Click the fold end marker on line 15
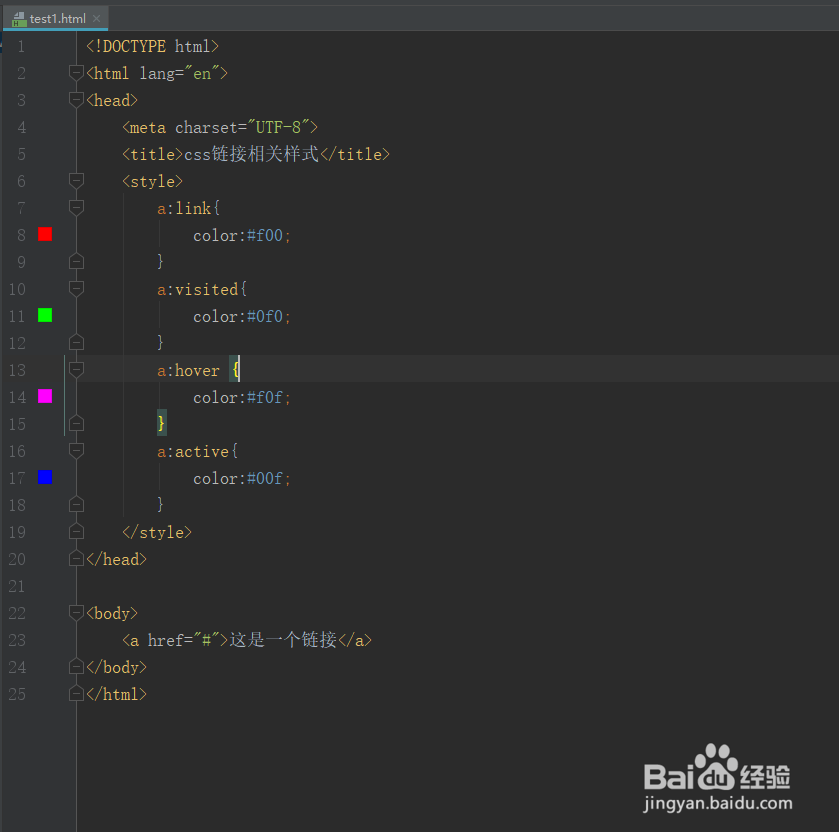 pos(77,423)
